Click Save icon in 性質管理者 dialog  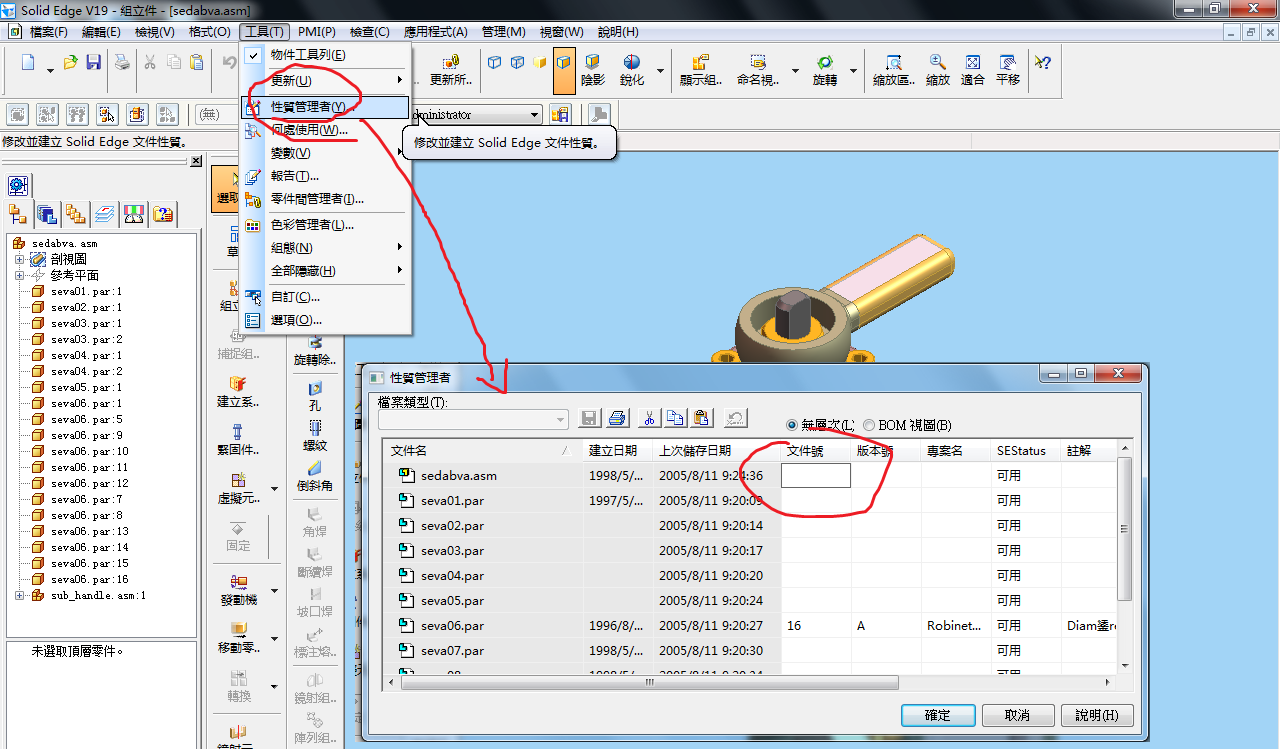click(x=590, y=418)
